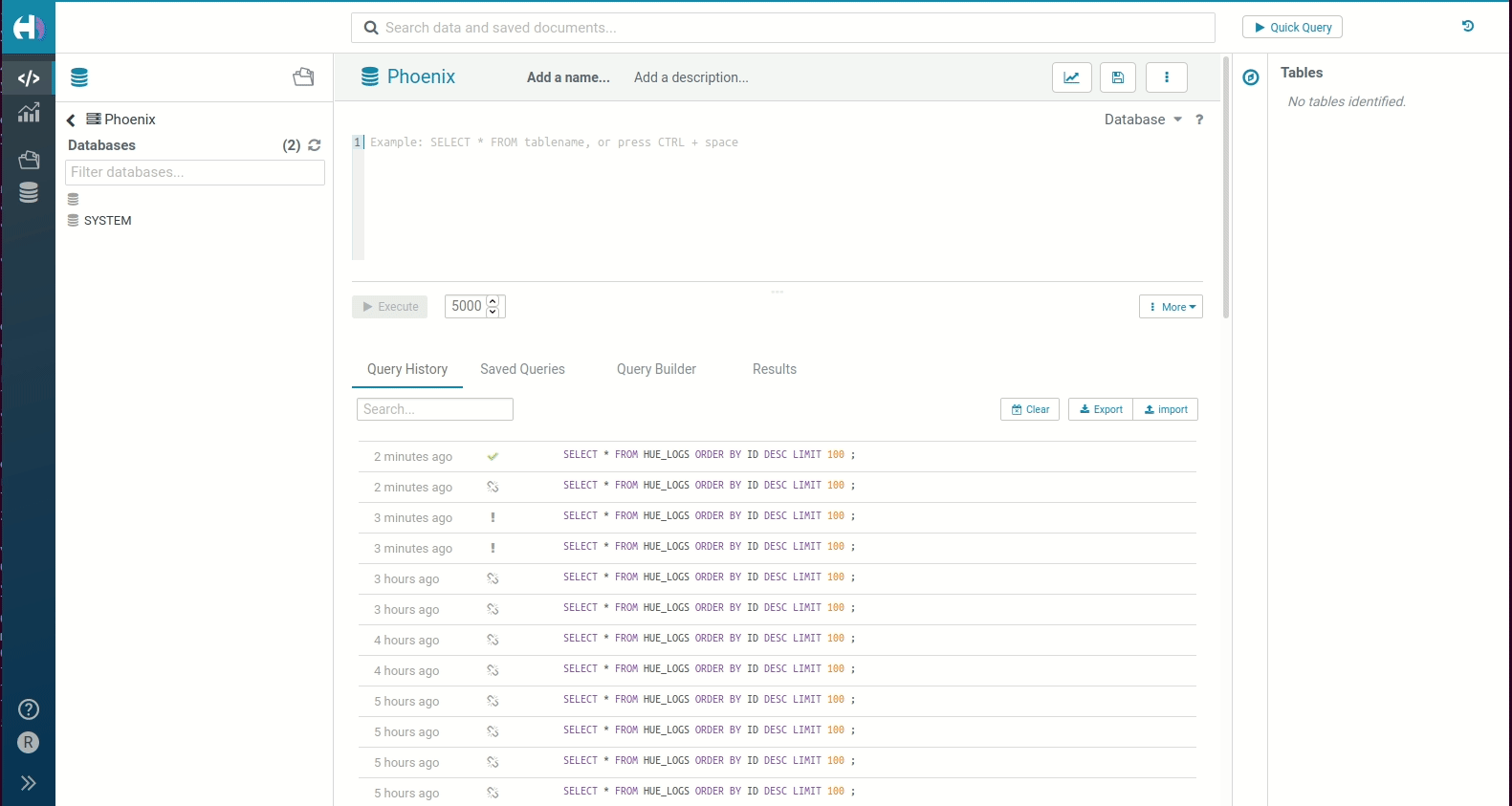Open the Hue logo home
Viewport: 1512px width, 806px height.
pos(28,28)
